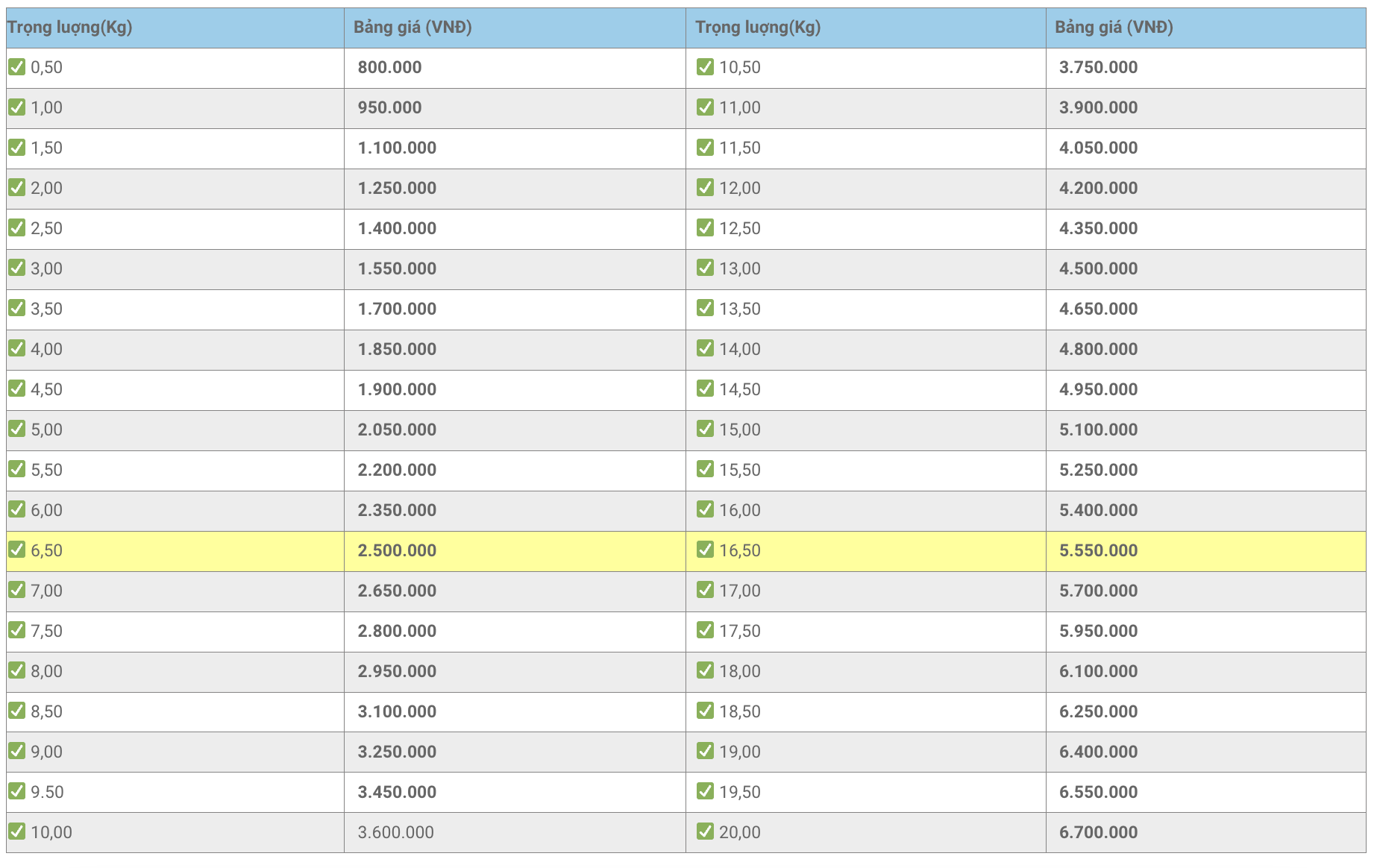
Task: Click the check icon next to 16,50
Action: [x=705, y=550]
